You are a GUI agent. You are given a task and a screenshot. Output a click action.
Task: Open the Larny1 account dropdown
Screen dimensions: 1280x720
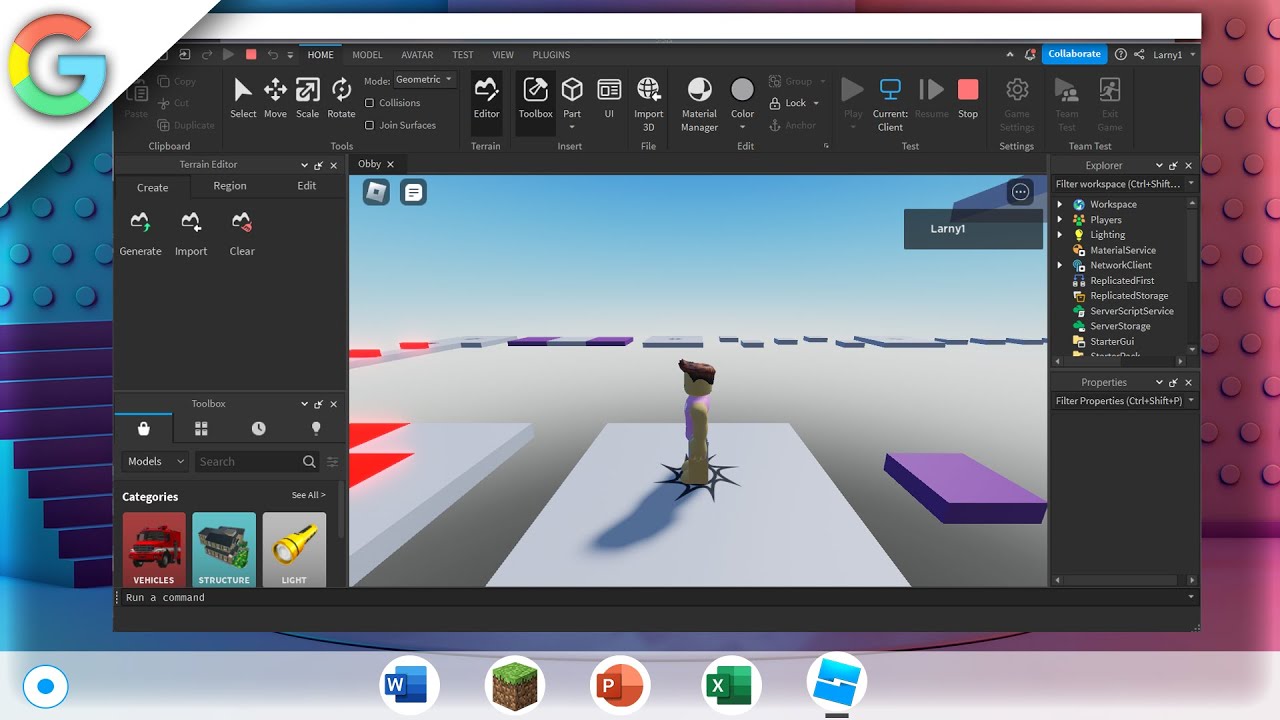click(x=1174, y=55)
